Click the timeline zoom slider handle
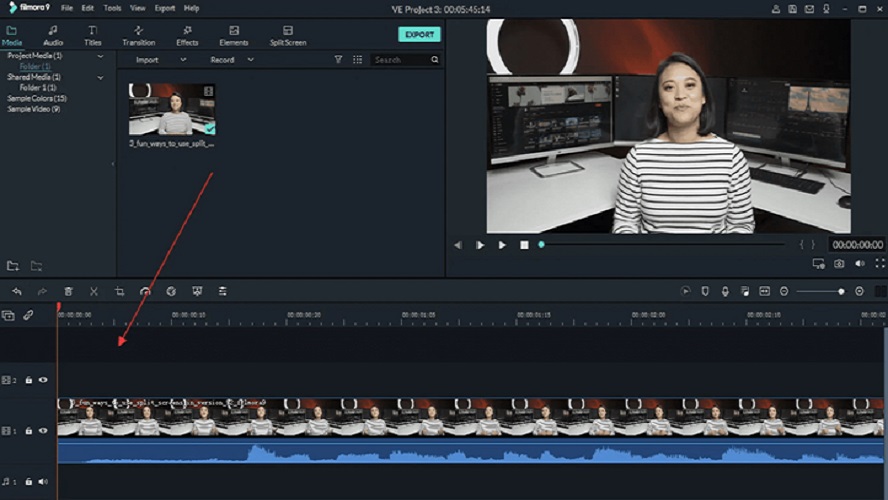The image size is (888, 500). [840, 291]
